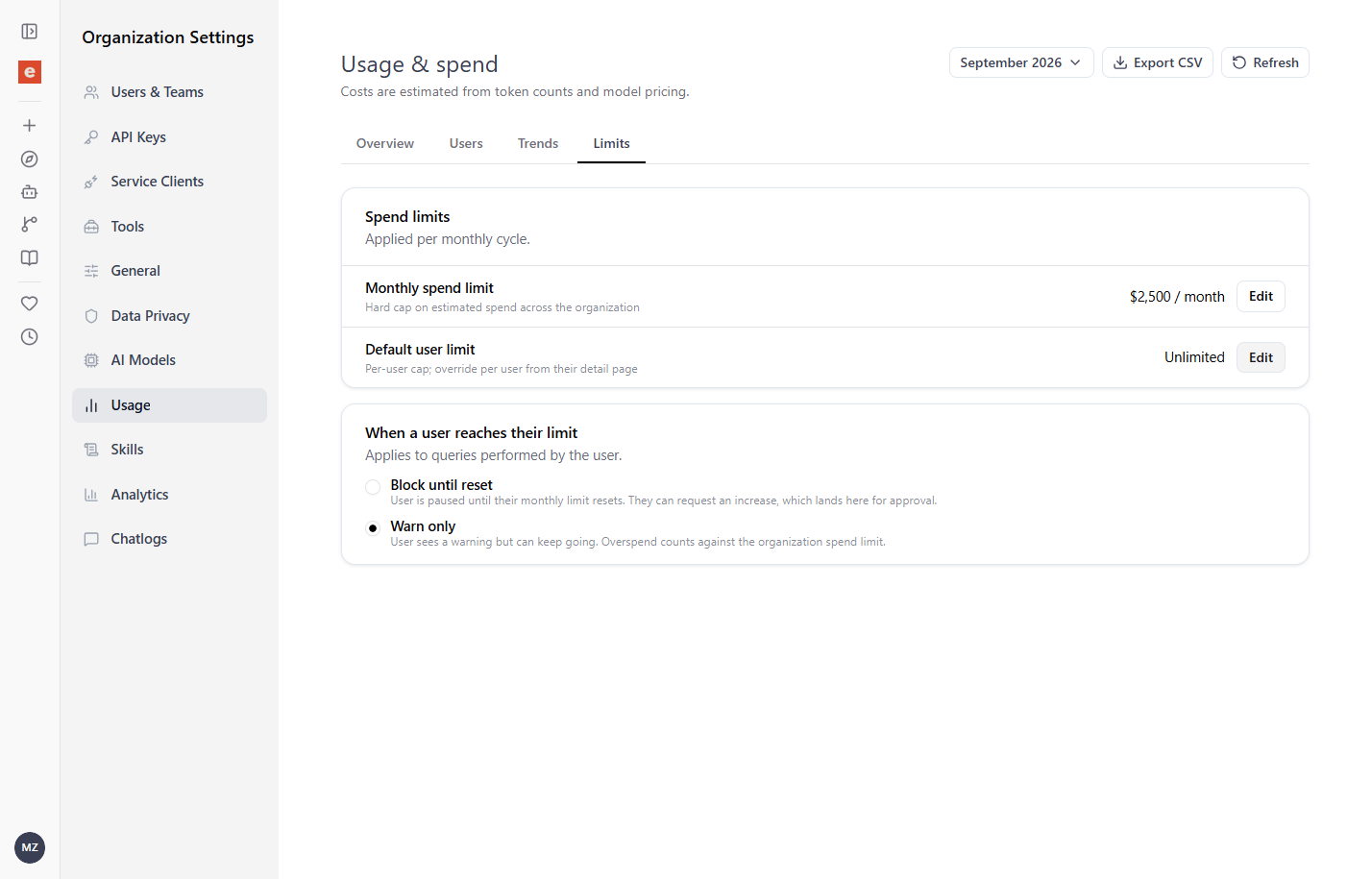Click the Refresh button

pyautogui.click(x=1265, y=62)
